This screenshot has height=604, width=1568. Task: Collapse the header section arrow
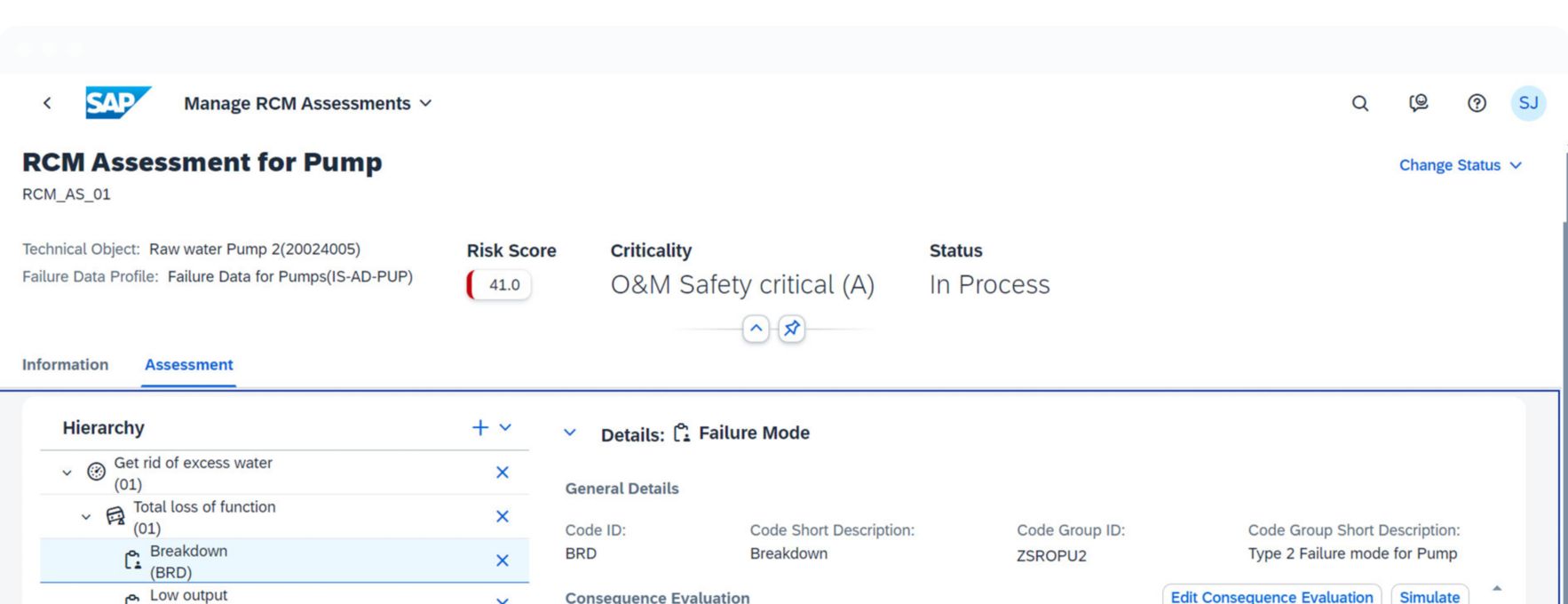[x=756, y=329]
